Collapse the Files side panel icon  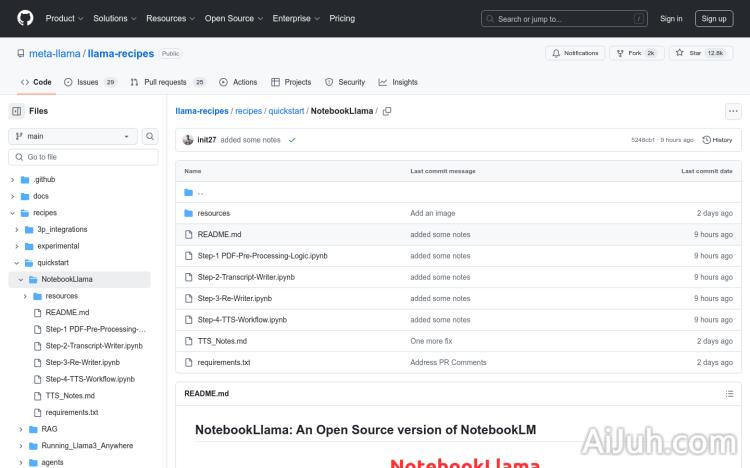click(x=17, y=111)
